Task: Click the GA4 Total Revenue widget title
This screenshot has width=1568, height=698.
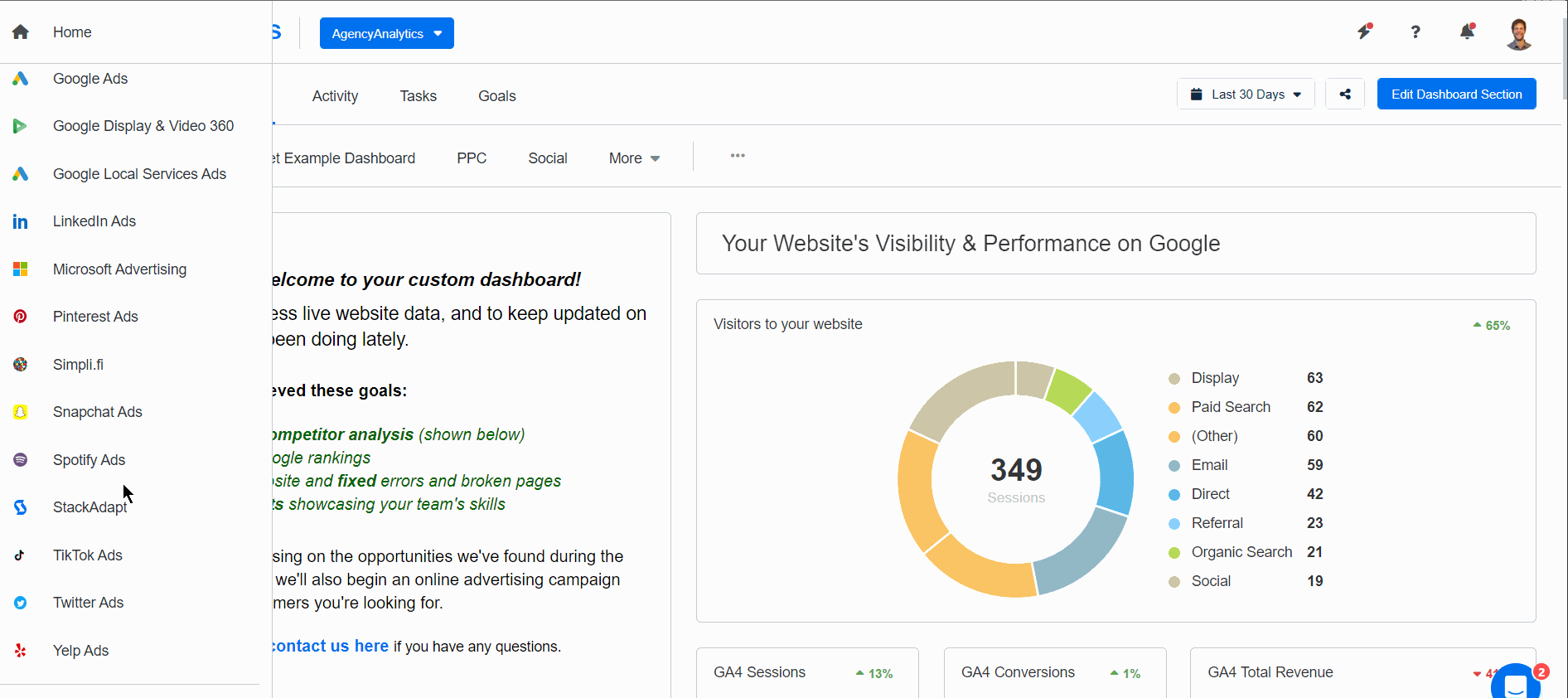Action: [1270, 672]
